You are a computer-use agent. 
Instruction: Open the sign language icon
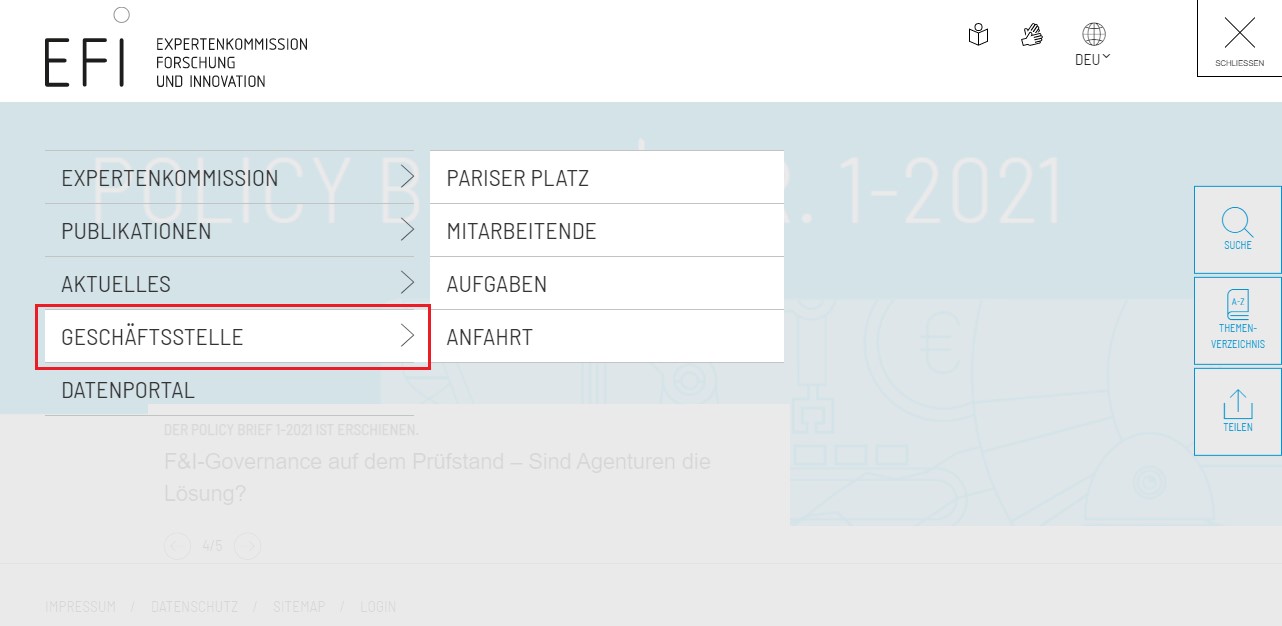click(x=1032, y=35)
